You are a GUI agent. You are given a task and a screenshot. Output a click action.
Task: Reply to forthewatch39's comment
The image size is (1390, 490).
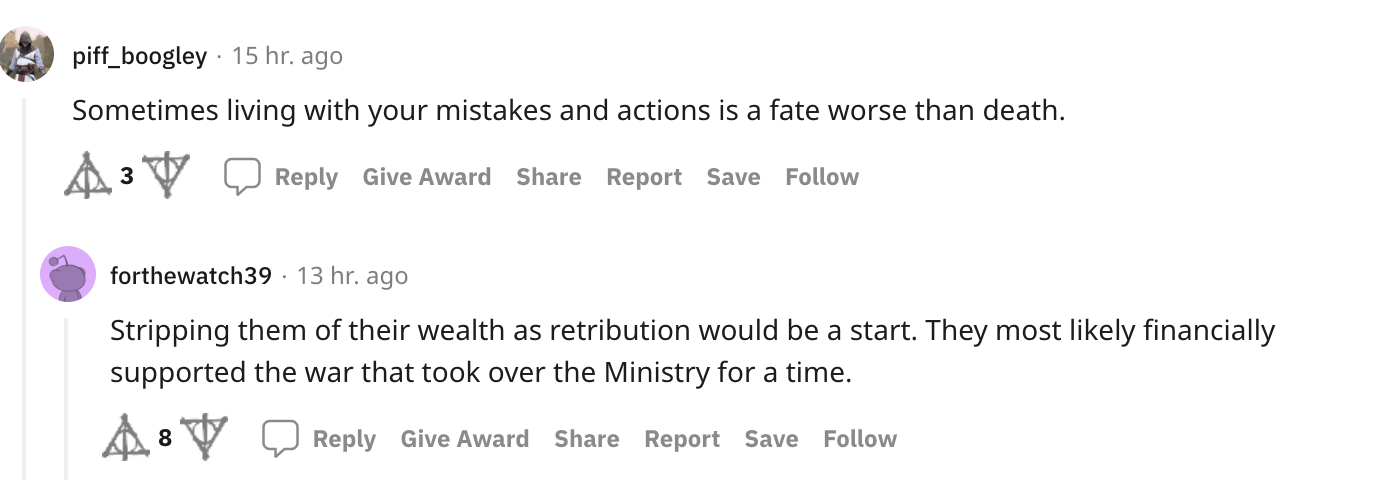(x=344, y=439)
